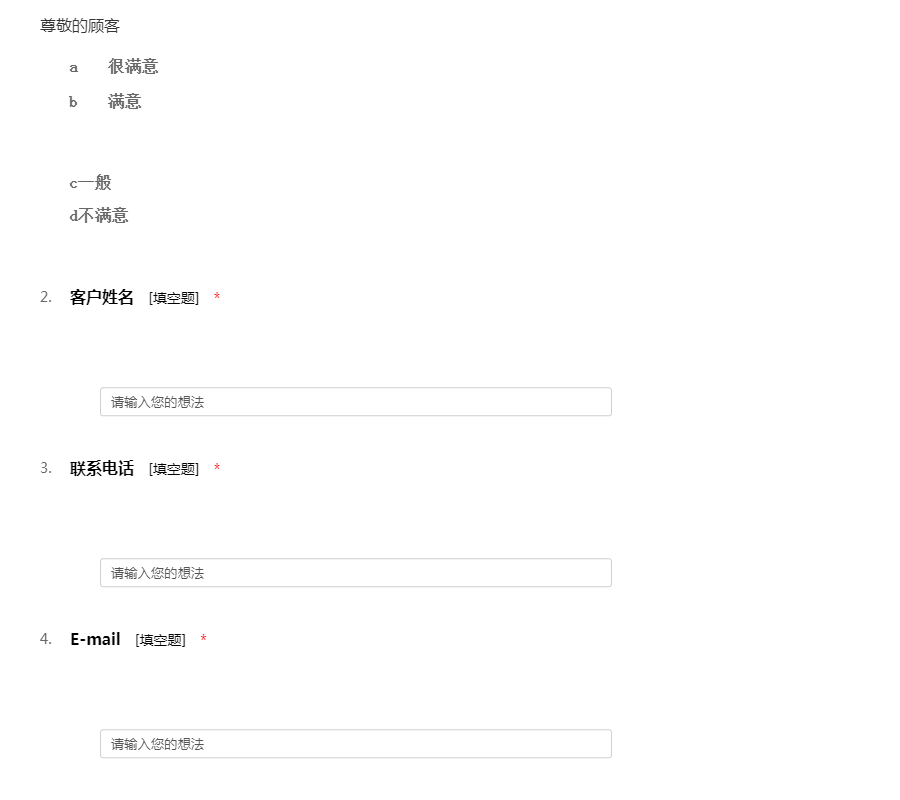This screenshot has width=900, height=800.
Task: Click the [填空题] tag beside 联系电话
Action: tap(174, 469)
